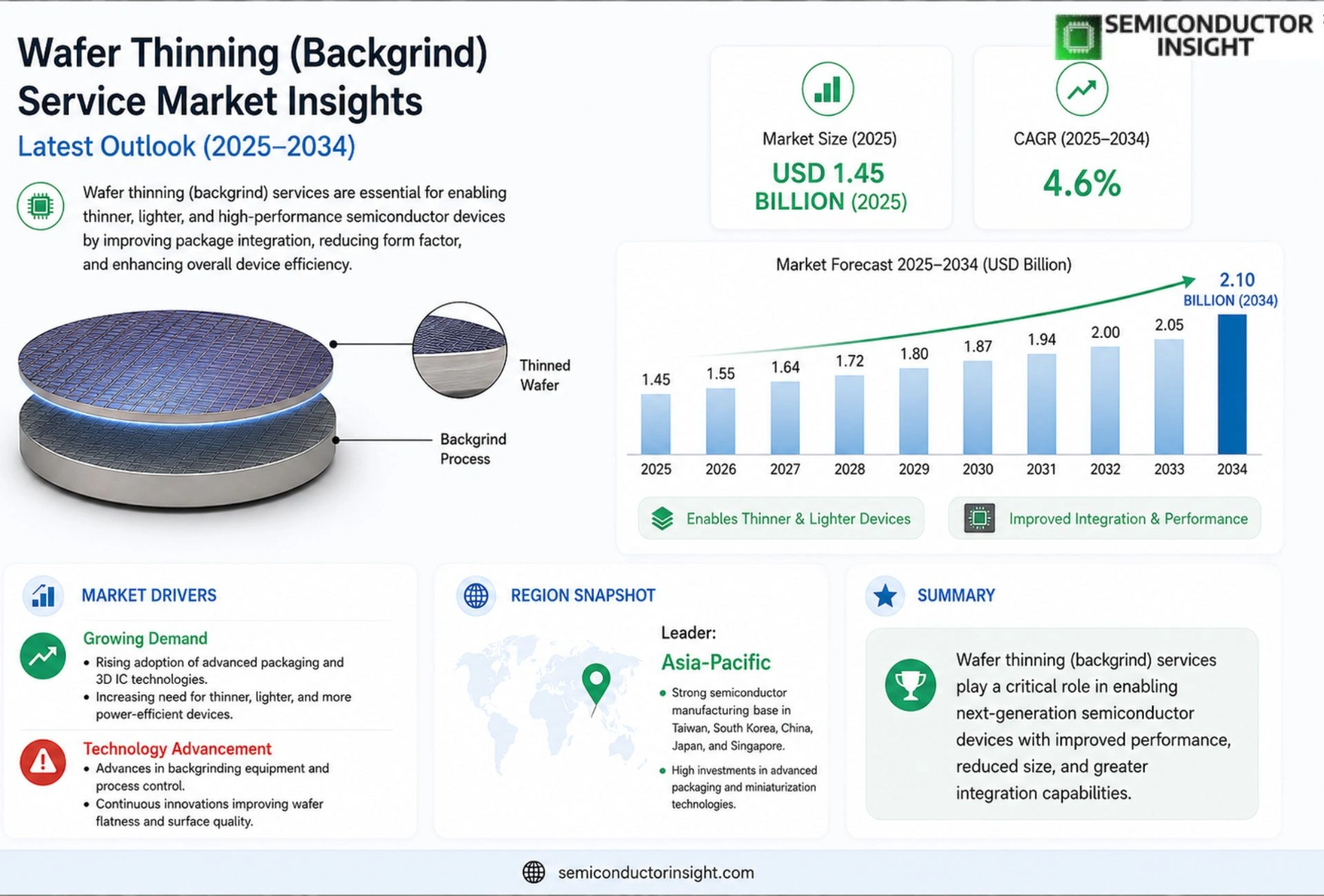Image resolution: width=1324 pixels, height=896 pixels.
Task: Click the 'Latest Outlook (2025–2034)' subtitle
Action: click(186, 147)
